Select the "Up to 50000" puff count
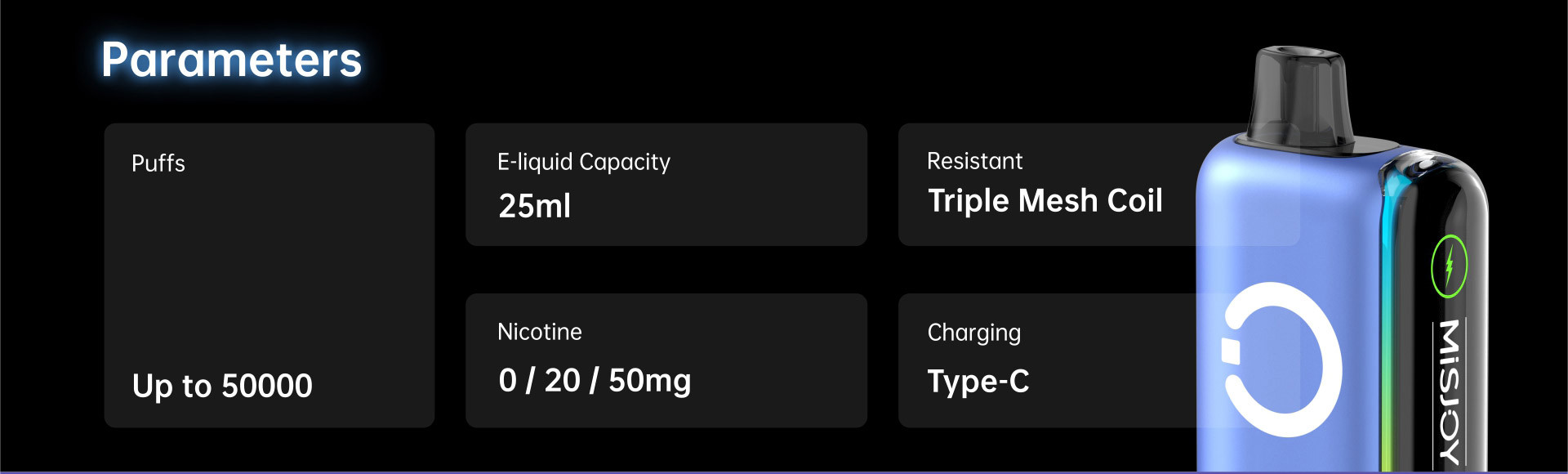 click(x=222, y=386)
